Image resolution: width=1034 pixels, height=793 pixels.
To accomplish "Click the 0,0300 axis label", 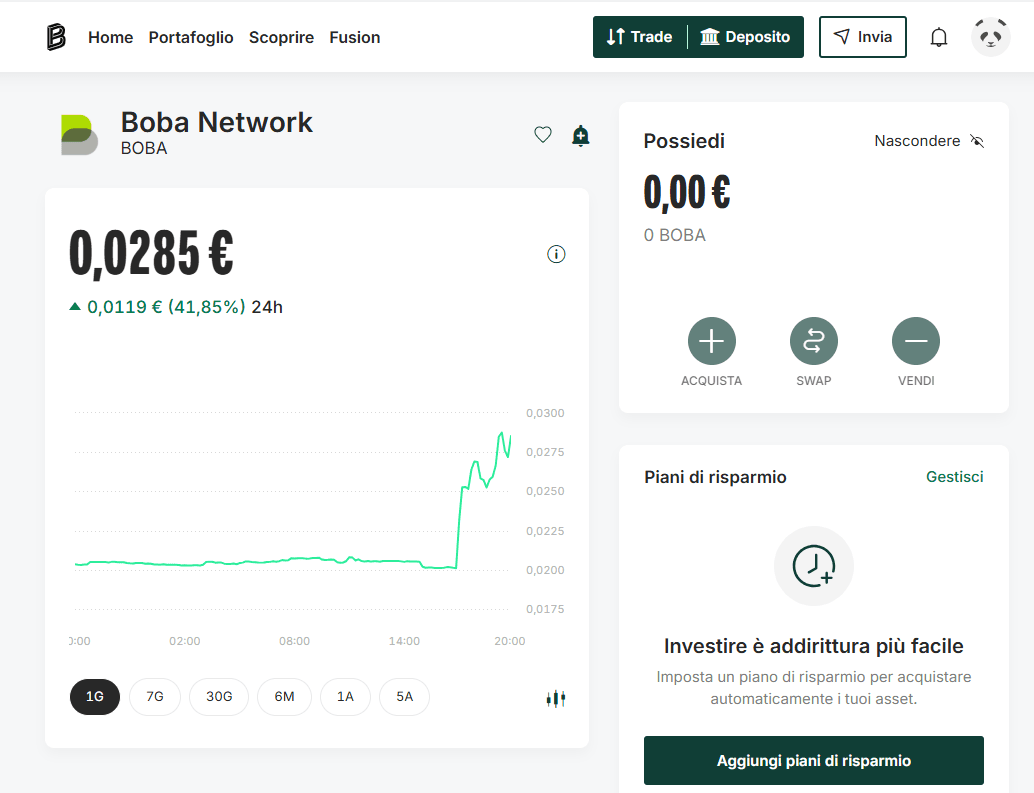I will tap(545, 413).
